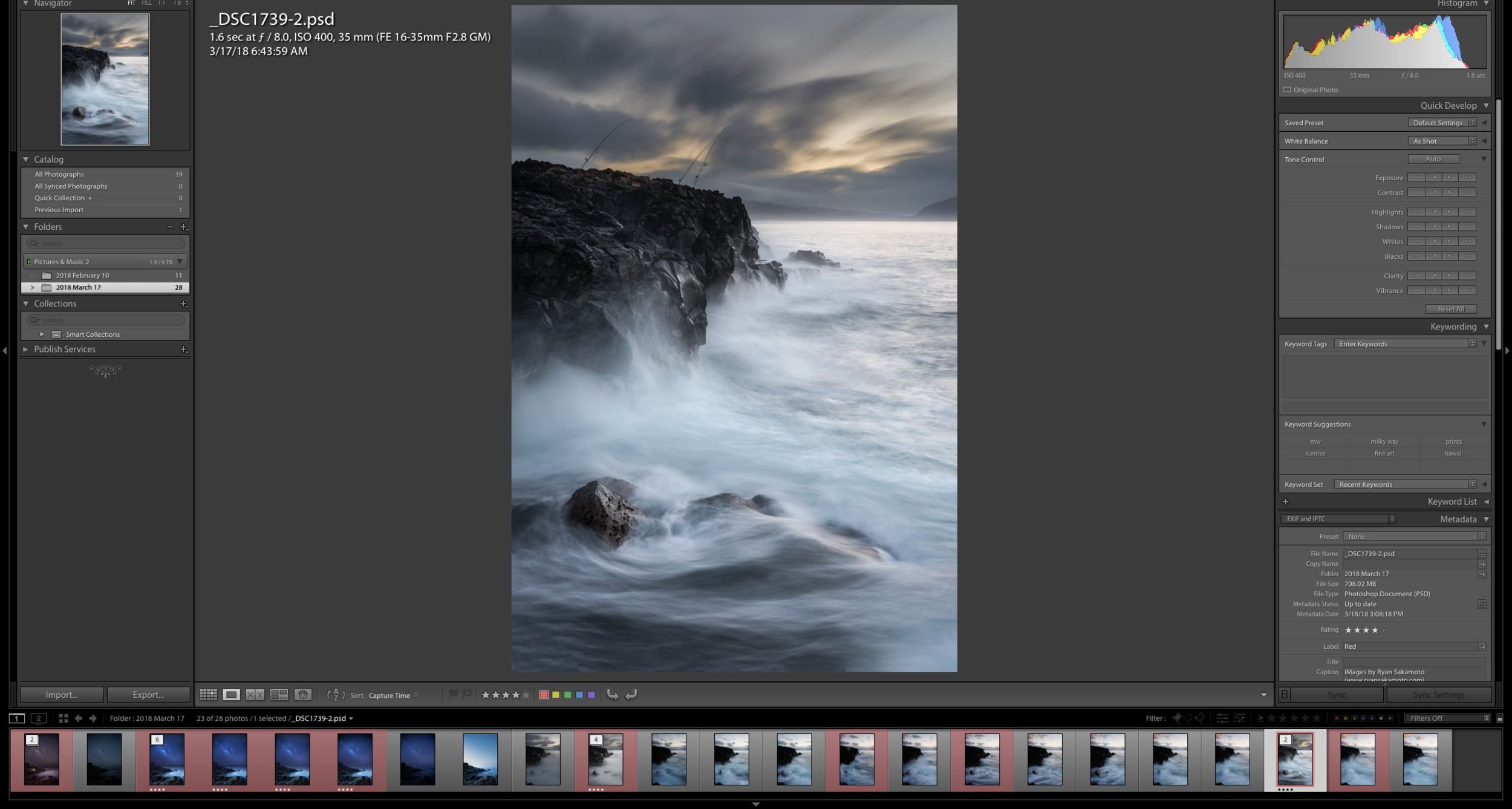Open EXIF and IPTC metadata view dropdown
Screen dimensions: 1512x809
pos(1337,519)
